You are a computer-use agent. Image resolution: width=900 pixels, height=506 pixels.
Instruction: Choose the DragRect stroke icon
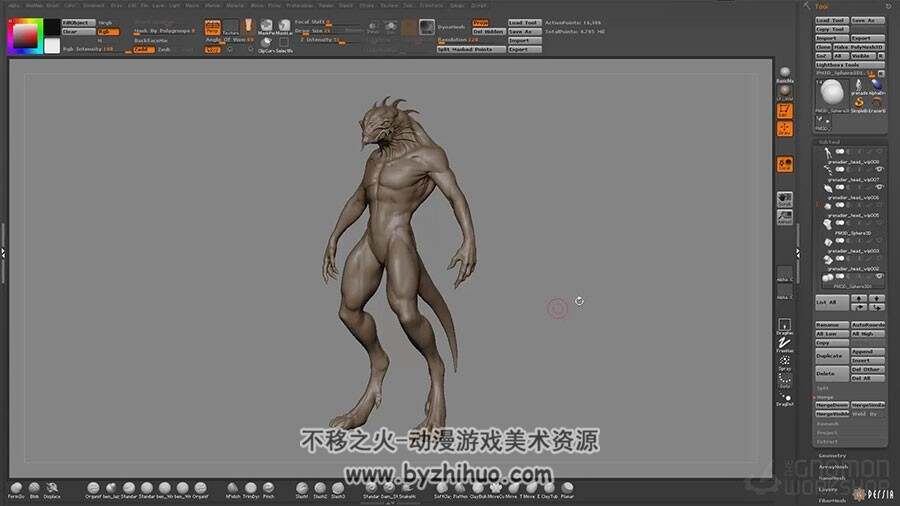(785, 326)
